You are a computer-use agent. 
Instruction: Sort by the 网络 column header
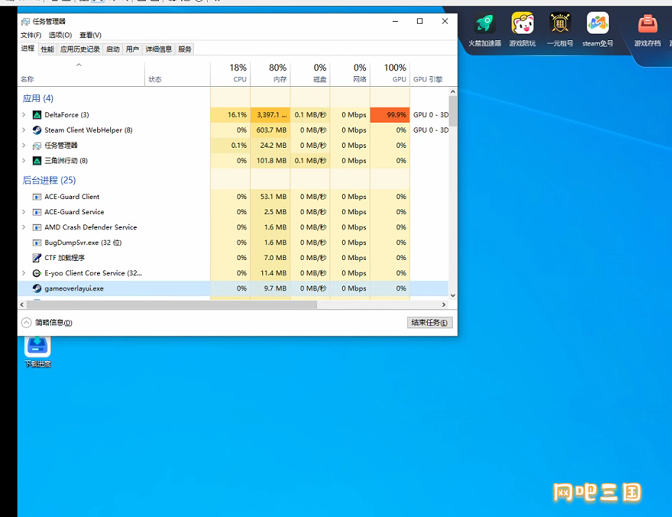(350, 73)
